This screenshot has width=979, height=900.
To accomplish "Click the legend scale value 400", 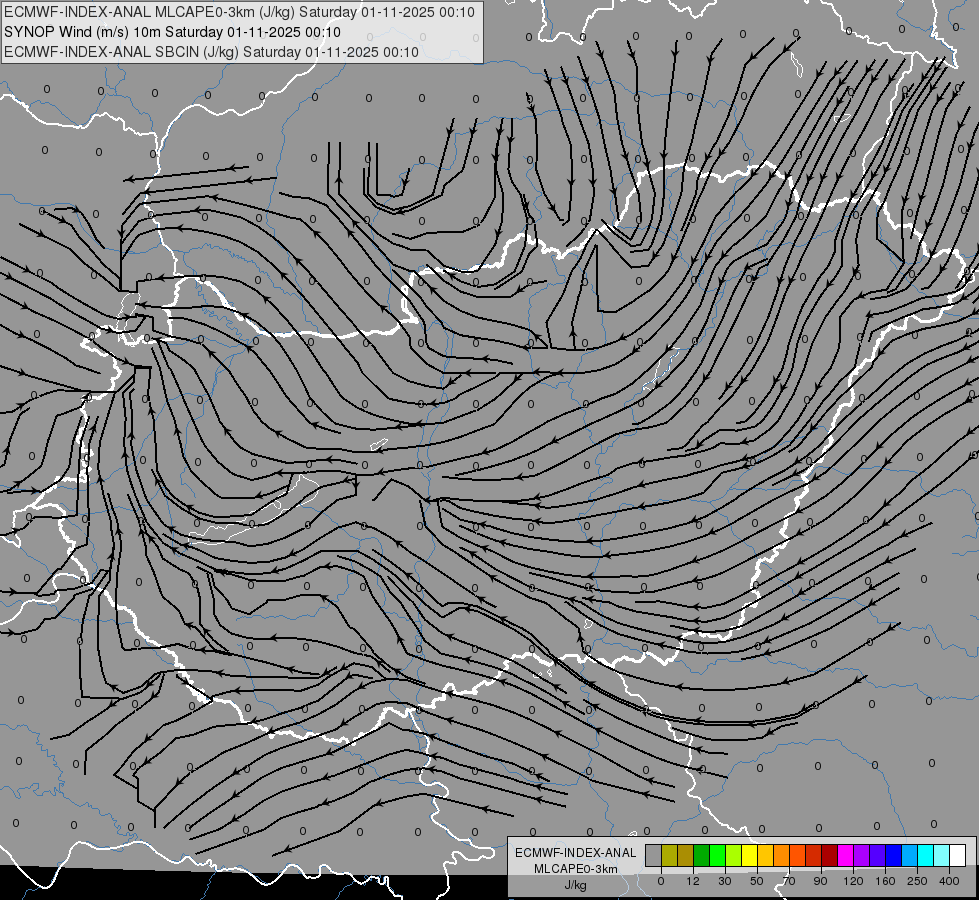I will (949, 881).
